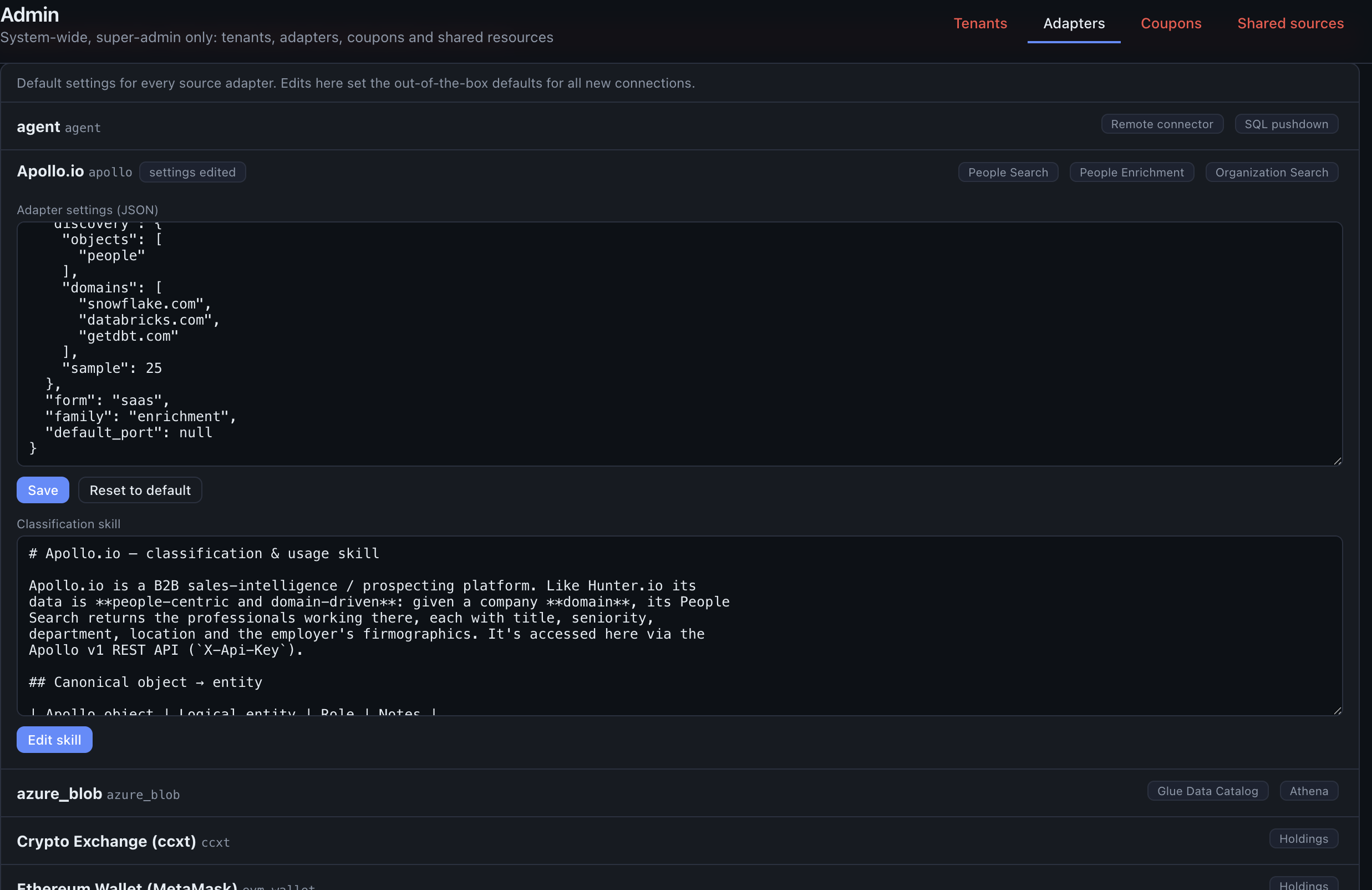Click the "sample": 25 line
Viewport: 1372px width, 890px height.
tap(112, 368)
